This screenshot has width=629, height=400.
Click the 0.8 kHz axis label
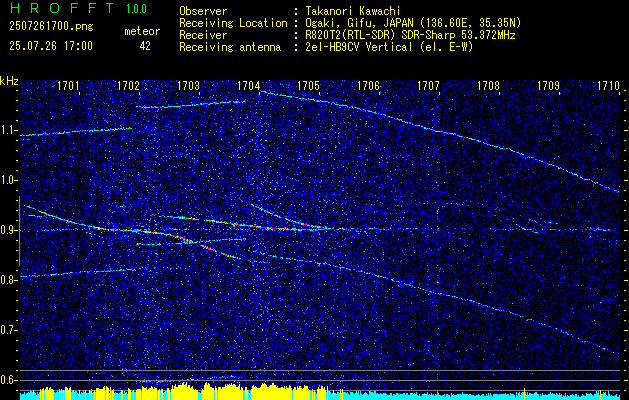coord(9,280)
